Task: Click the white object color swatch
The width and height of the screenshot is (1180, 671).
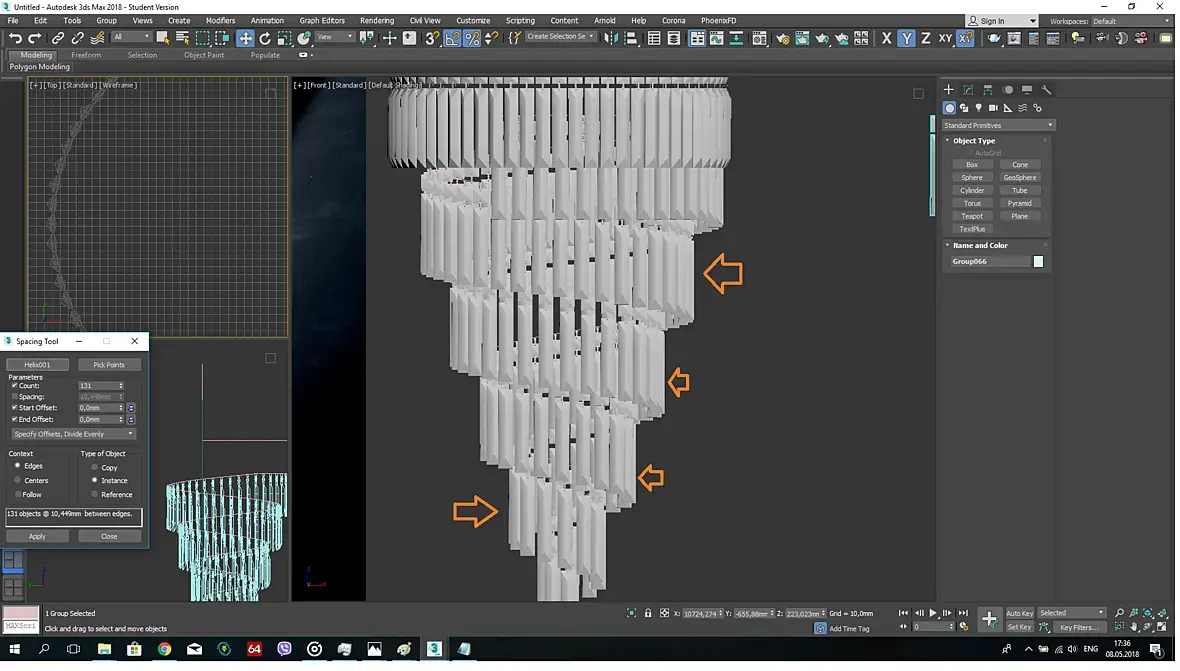Action: pyautogui.click(x=1038, y=262)
